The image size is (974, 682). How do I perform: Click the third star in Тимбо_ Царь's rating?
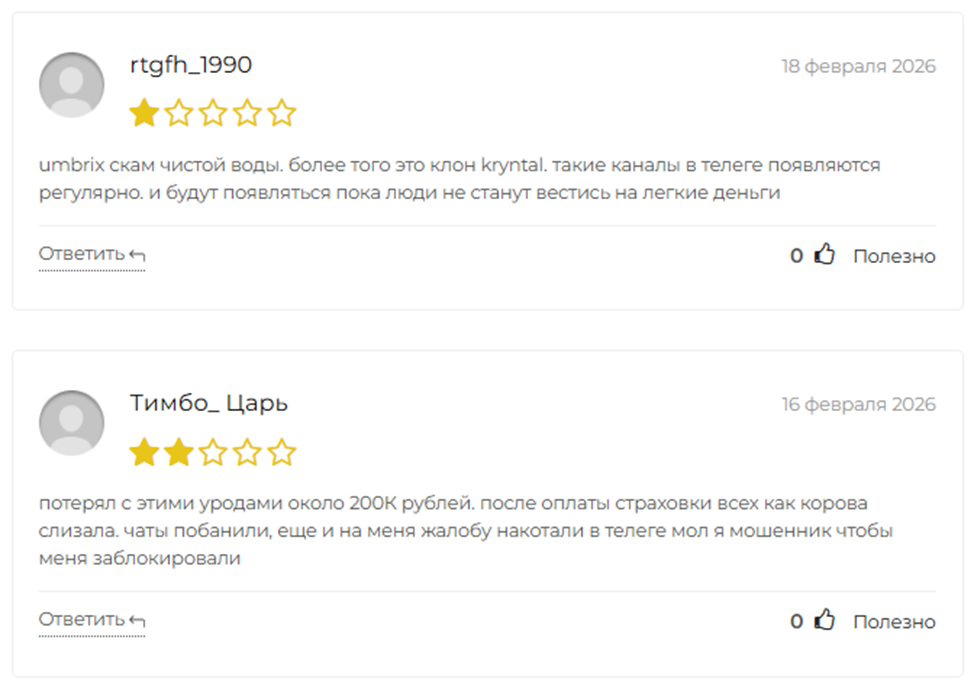point(213,453)
